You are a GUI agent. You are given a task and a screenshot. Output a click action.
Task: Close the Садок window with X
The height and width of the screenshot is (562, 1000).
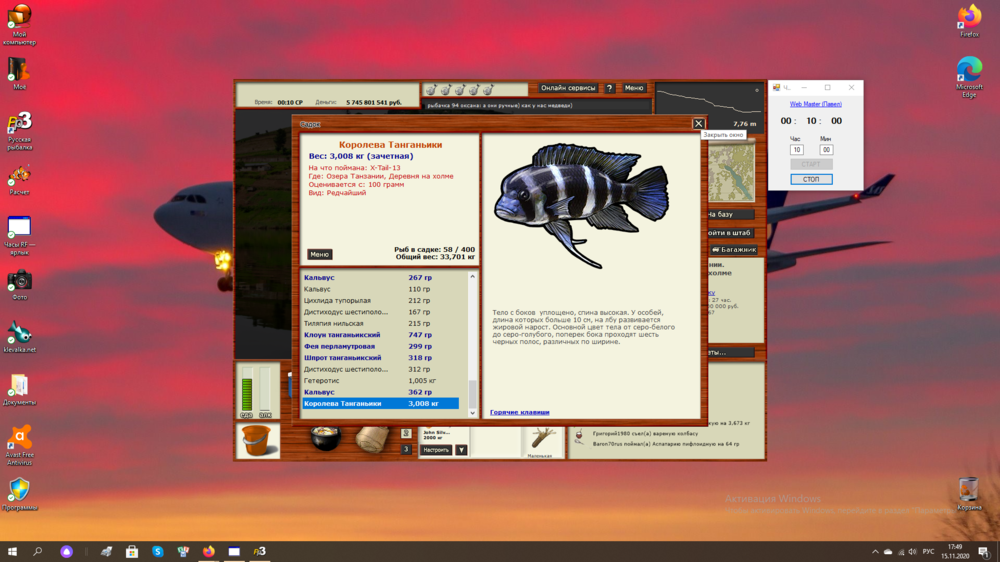click(698, 124)
